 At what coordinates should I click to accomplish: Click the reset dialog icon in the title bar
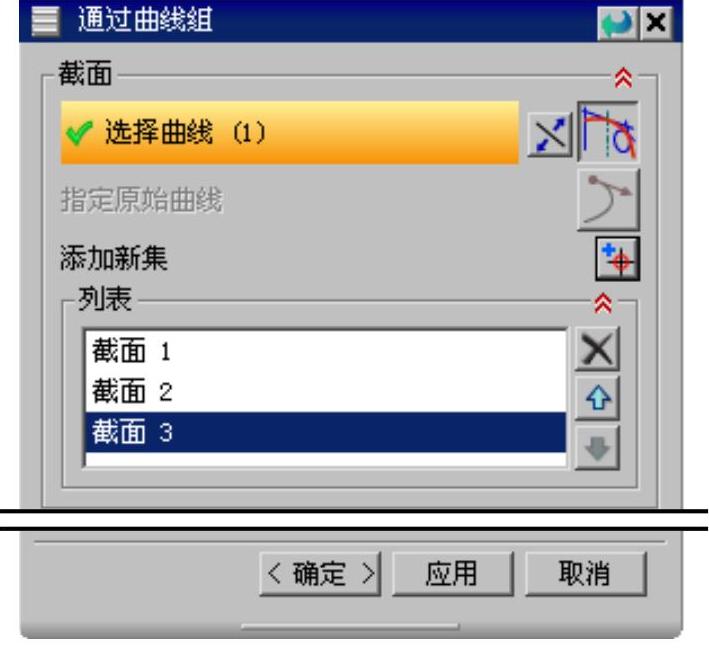[x=617, y=23]
